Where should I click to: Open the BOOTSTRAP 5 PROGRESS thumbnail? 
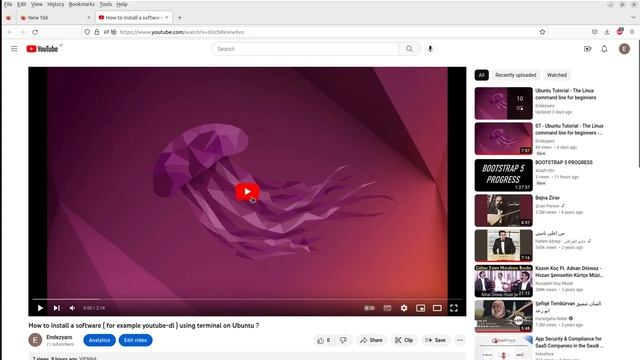(x=504, y=175)
